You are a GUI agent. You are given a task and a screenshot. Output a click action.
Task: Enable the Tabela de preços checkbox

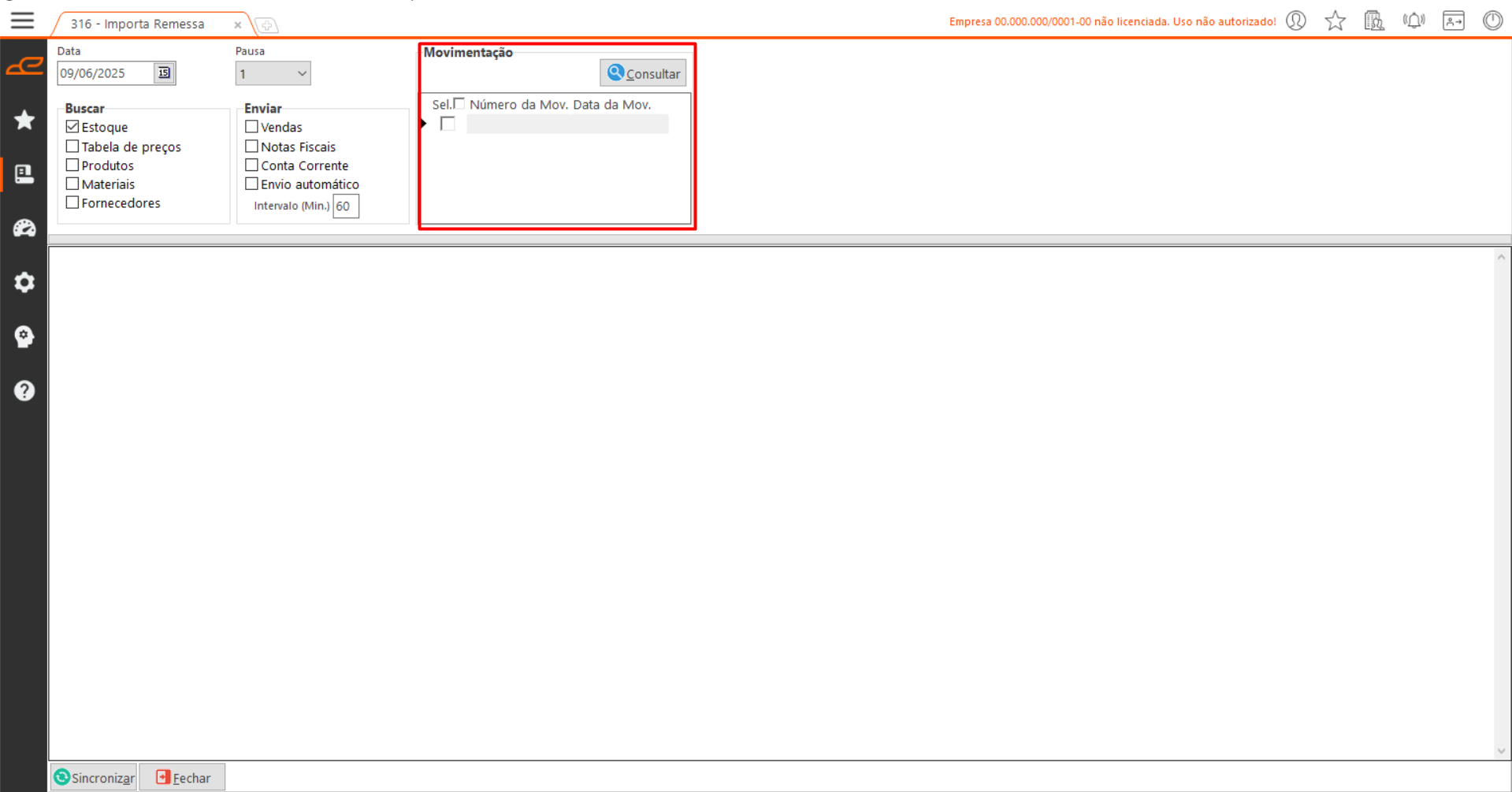[72, 147]
